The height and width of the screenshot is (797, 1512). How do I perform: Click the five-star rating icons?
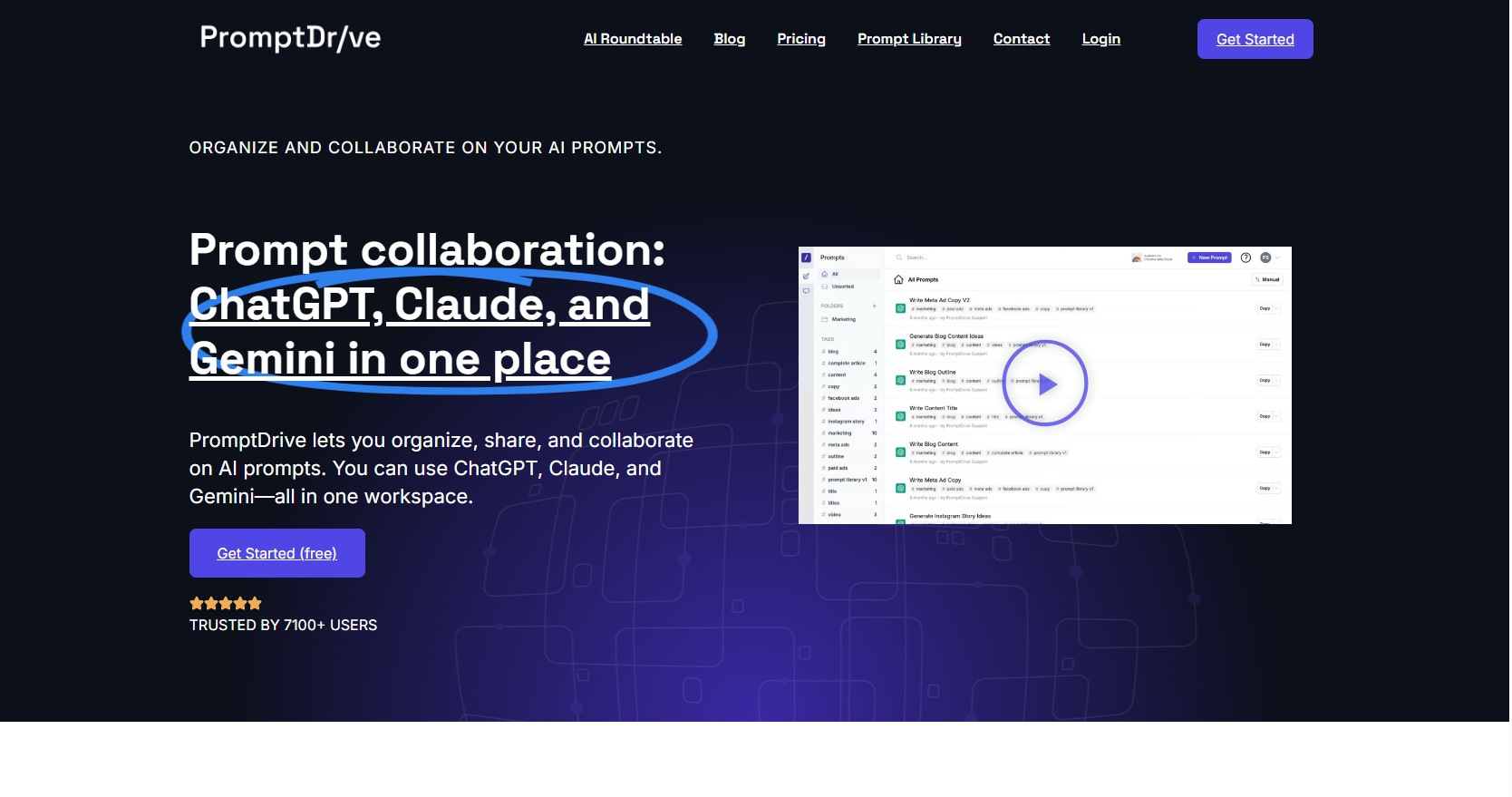pos(226,603)
